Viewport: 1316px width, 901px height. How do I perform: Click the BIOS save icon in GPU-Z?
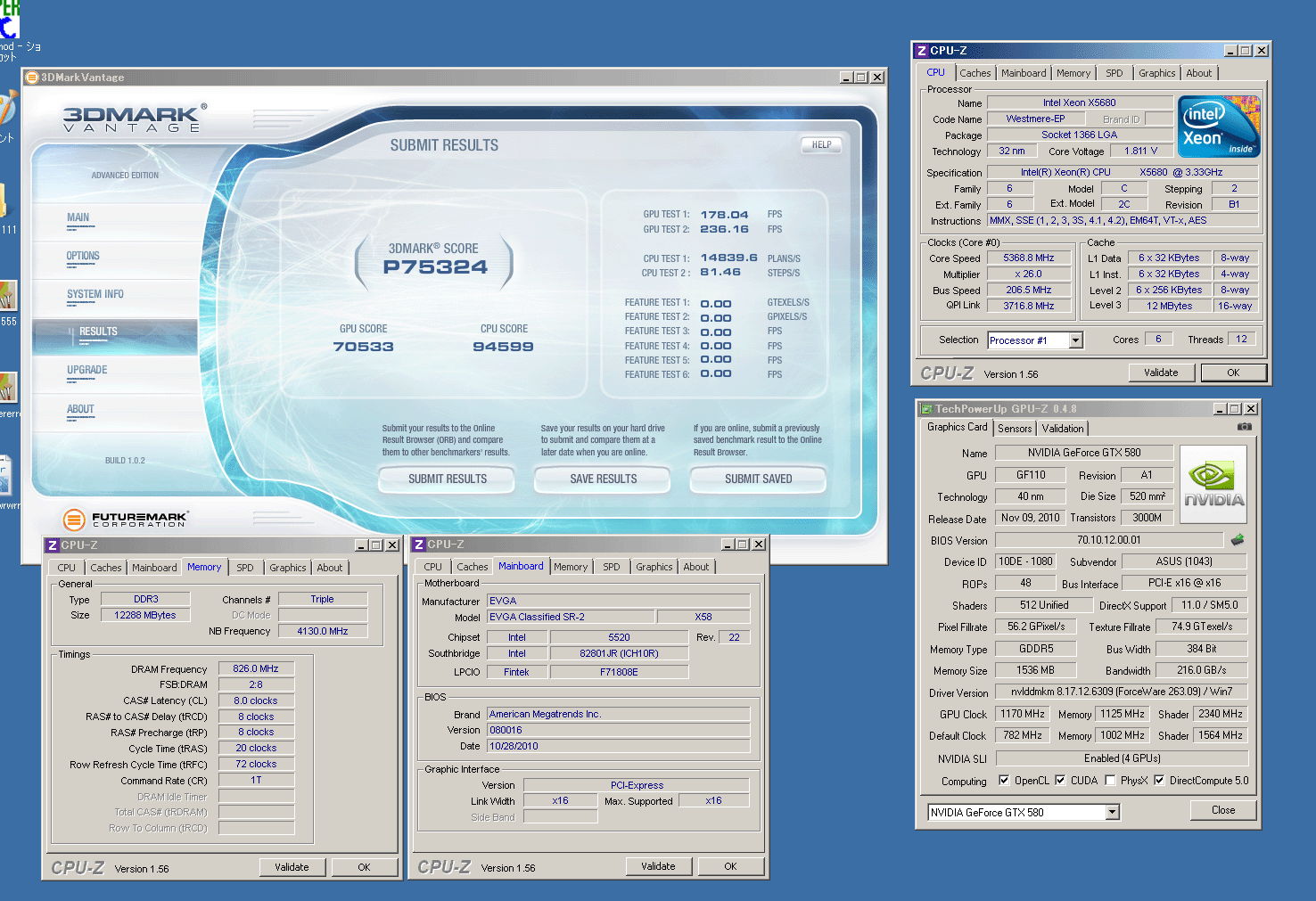point(1238,540)
